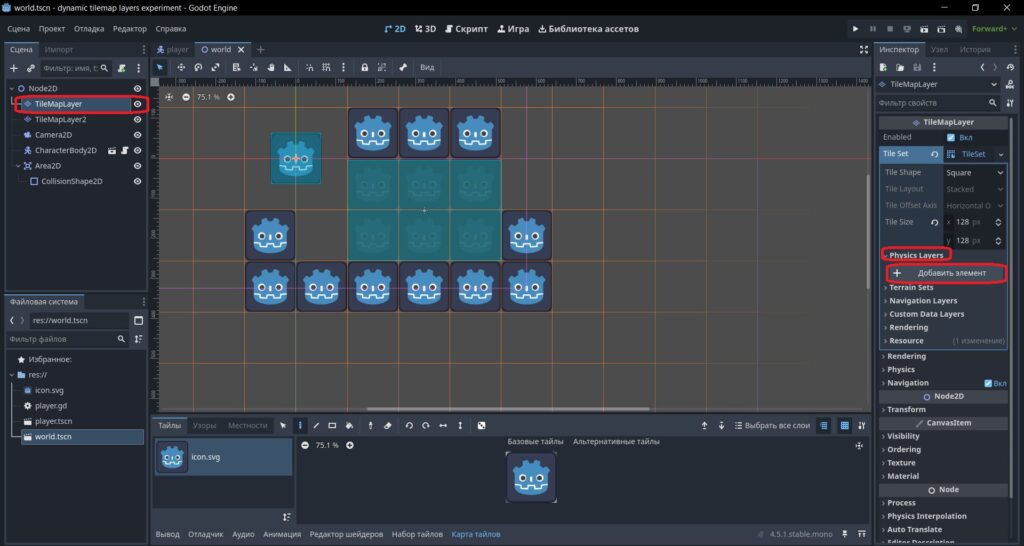
Task: Hide the Area2D node
Action: 137,166
